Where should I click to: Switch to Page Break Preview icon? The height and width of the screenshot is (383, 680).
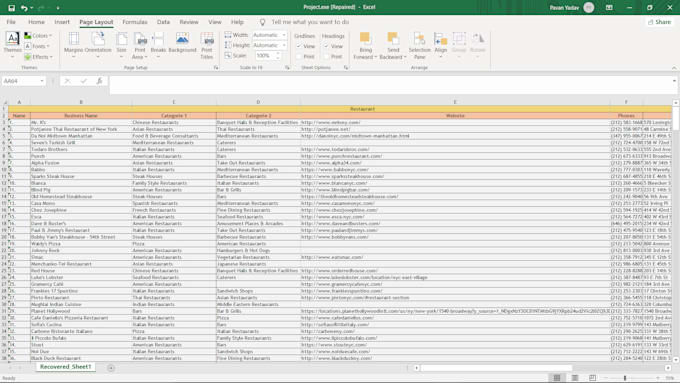pos(592,378)
